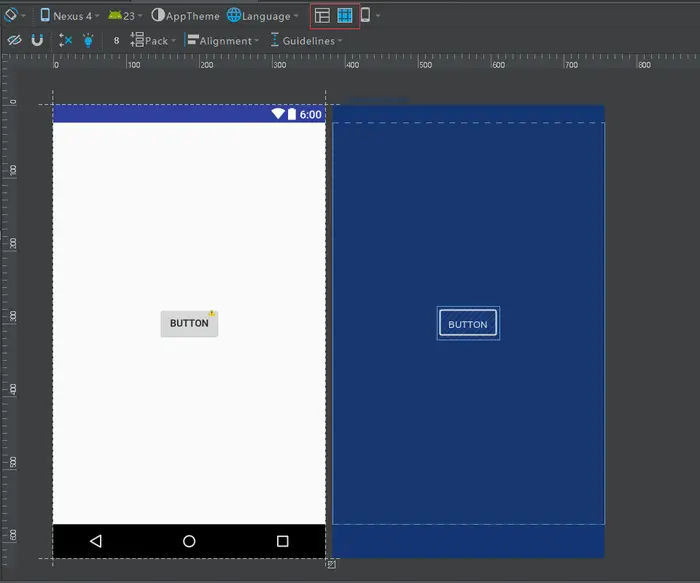This screenshot has height=583, width=700.
Task: Open the Nexus 4 device dropdown
Action: [x=69, y=16]
